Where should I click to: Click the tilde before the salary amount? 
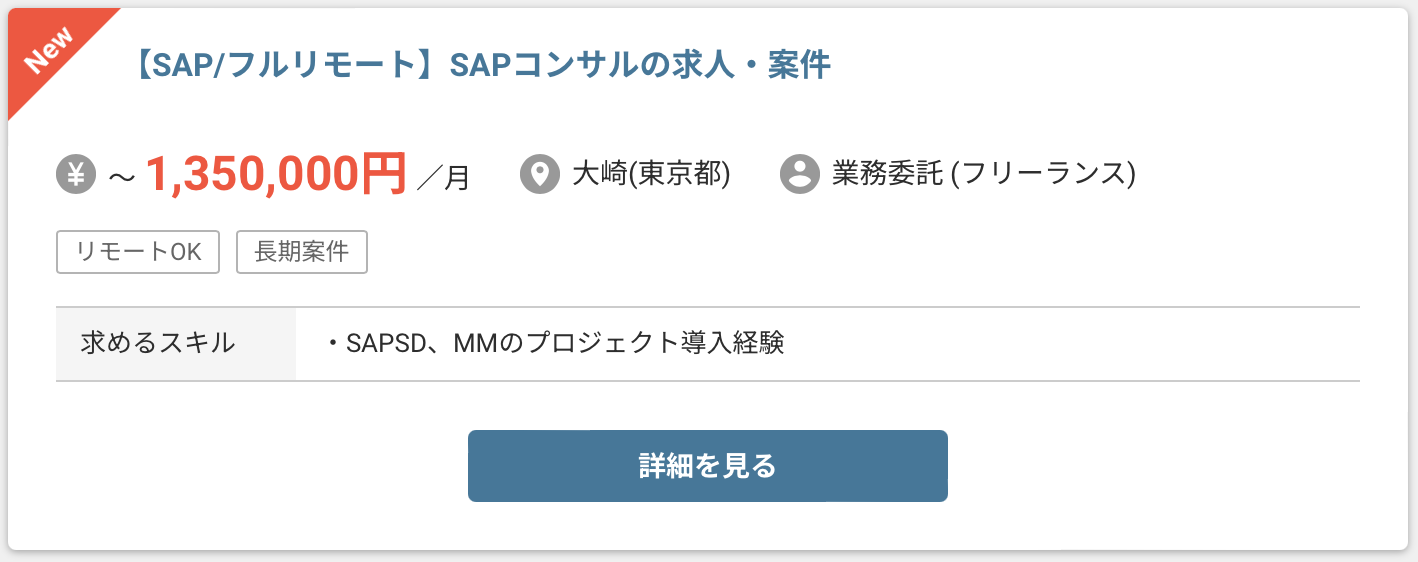coord(122,177)
